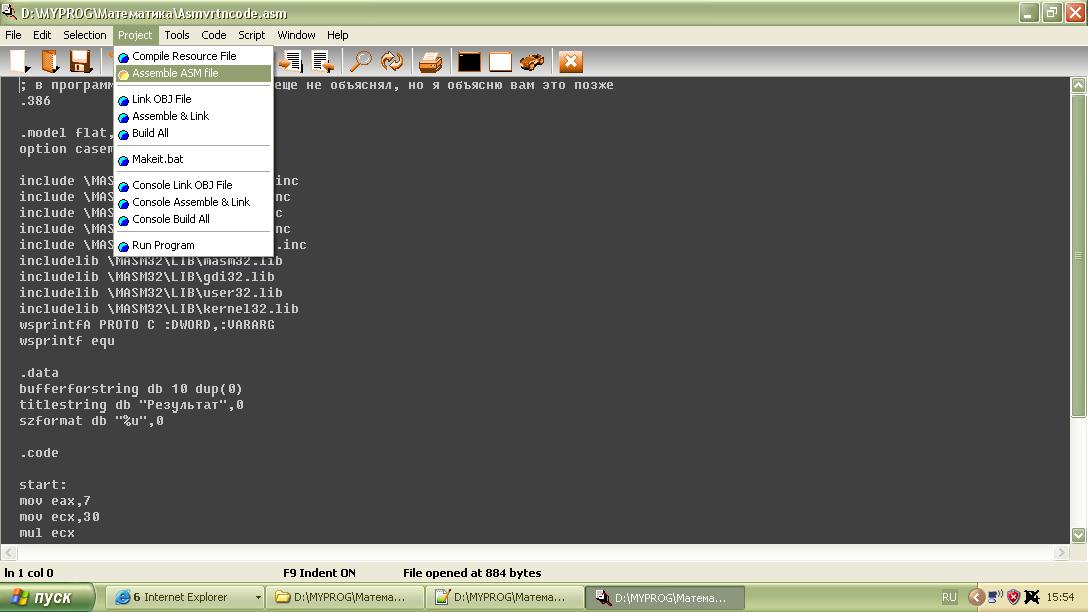
Task: Click 'wsprintfA PROTO C' line
Action: [x=146, y=325]
